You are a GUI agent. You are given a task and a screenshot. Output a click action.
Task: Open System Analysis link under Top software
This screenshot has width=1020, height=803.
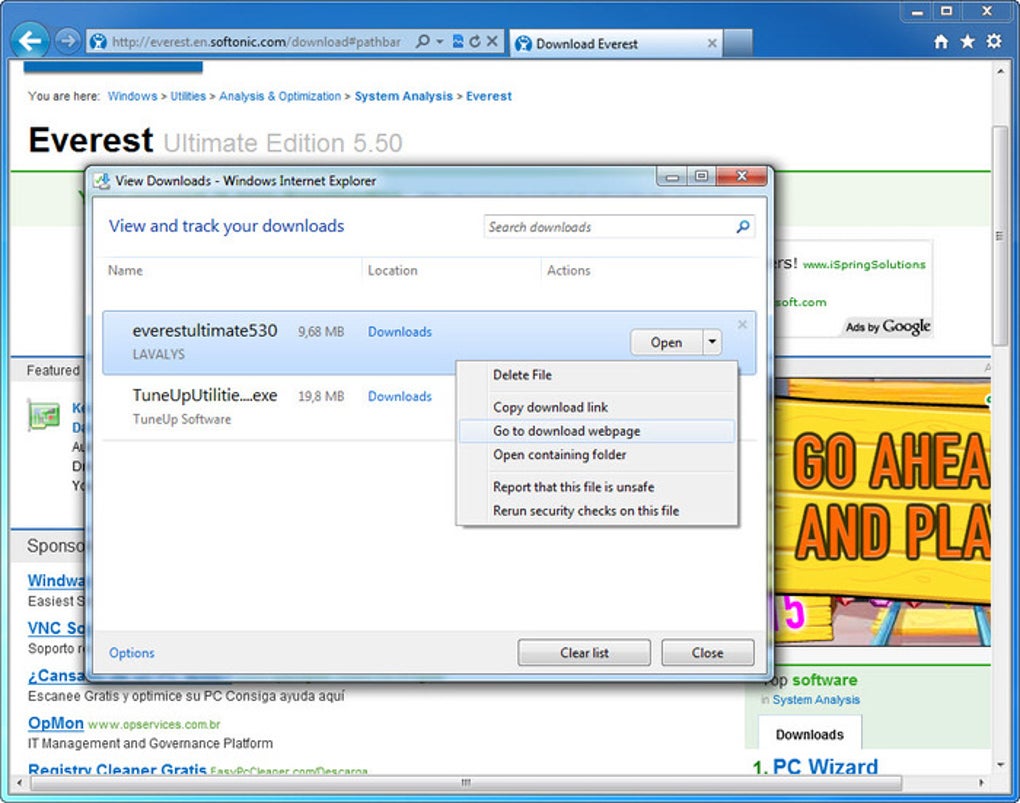click(x=816, y=700)
